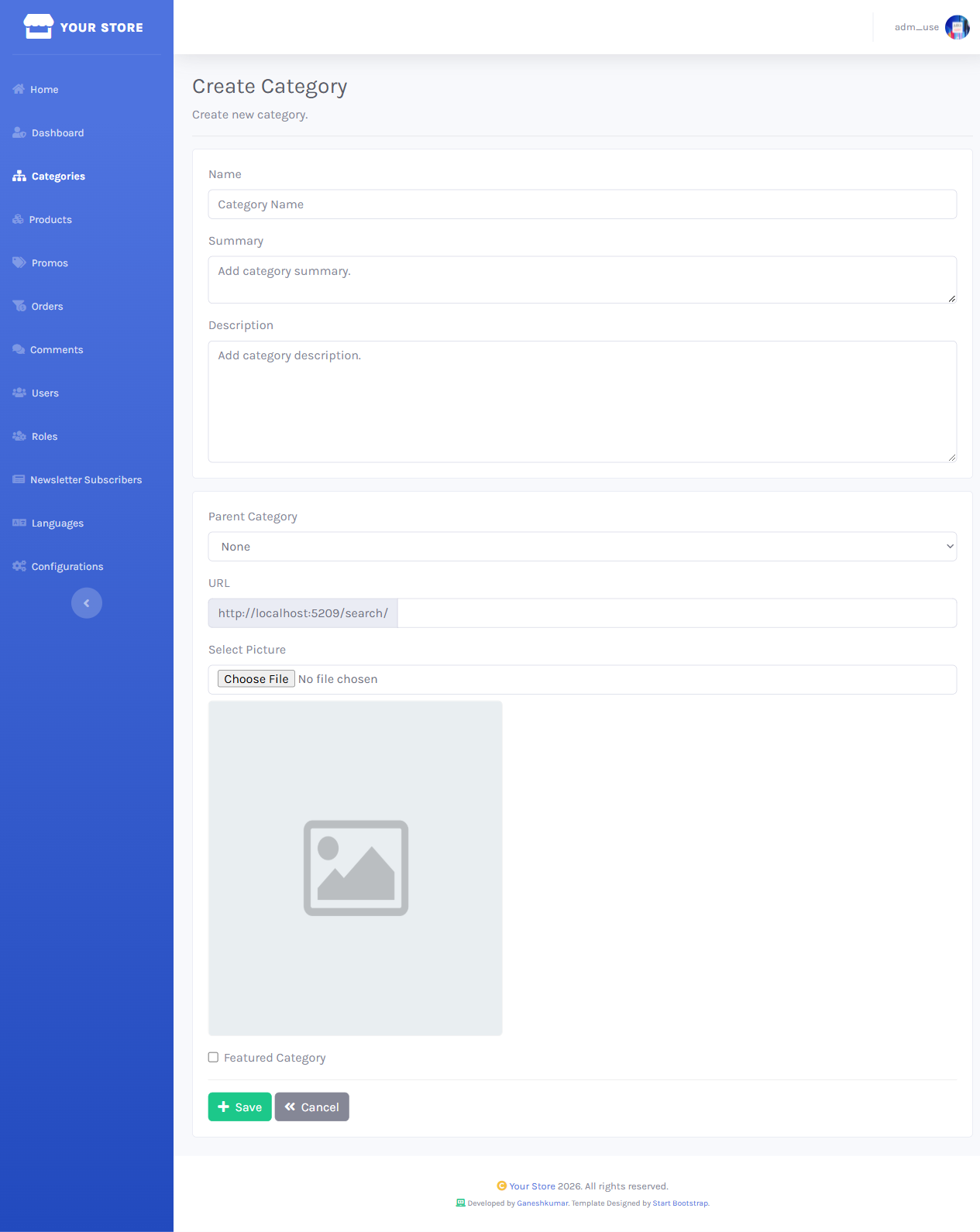Save the new category
Image resolution: width=980 pixels, height=1232 pixels.
pyautogui.click(x=240, y=1107)
